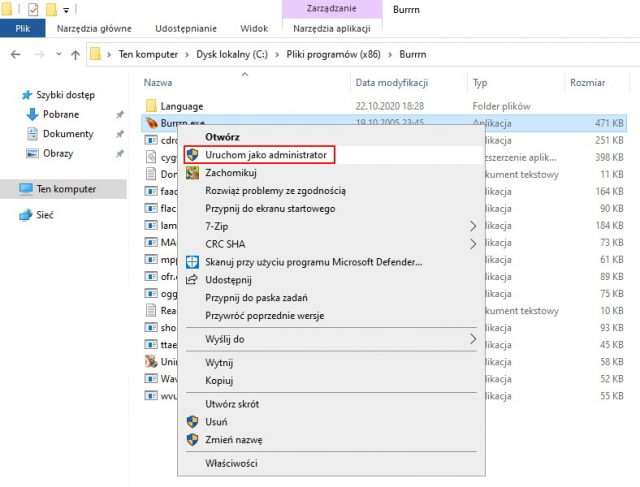The height and width of the screenshot is (487, 640).
Task: Click the admin shield icon by Uruchom
Action: (192, 155)
